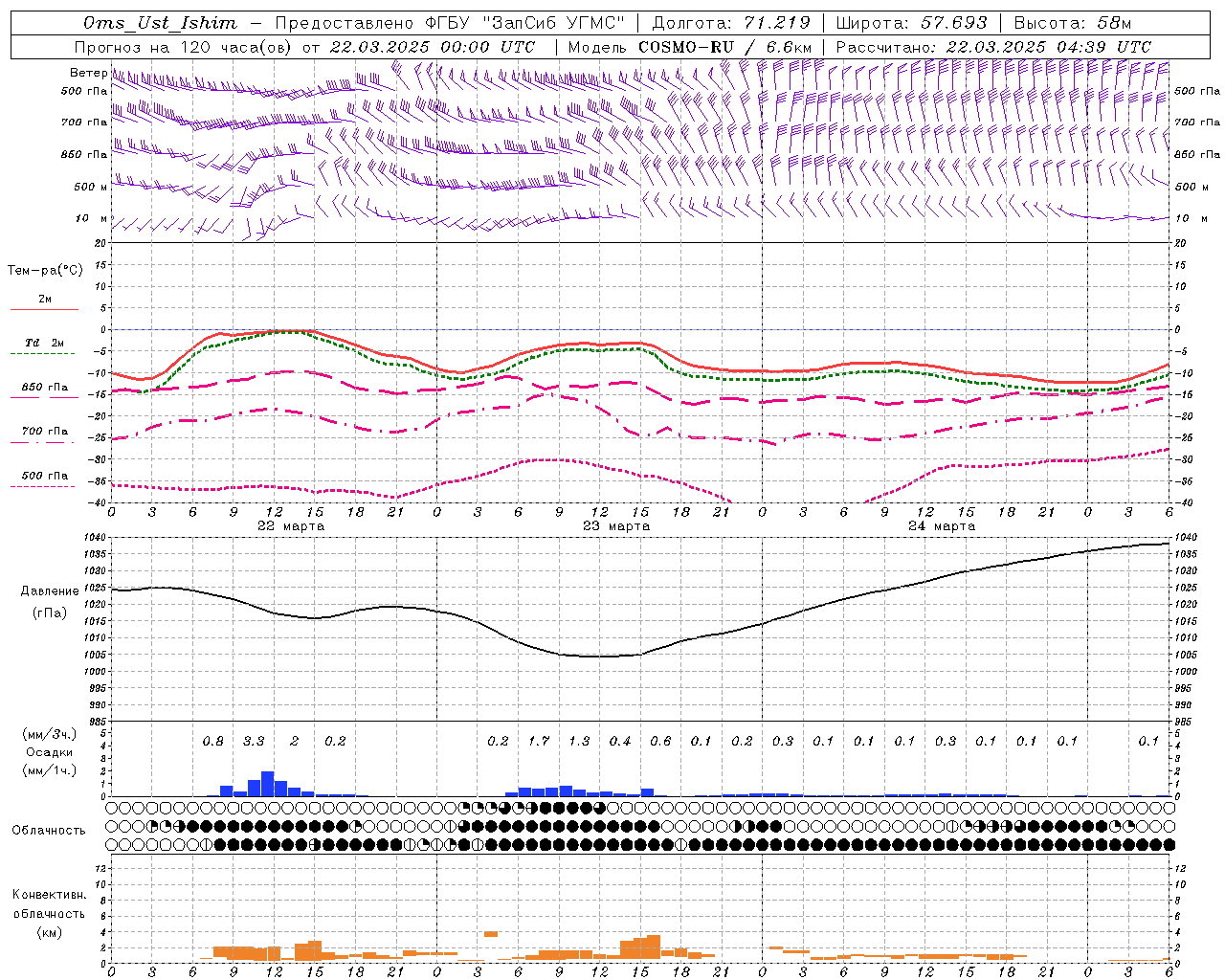Click the (мм/3ч.) precipitation unit label
1225x980 pixels.
pos(49,734)
